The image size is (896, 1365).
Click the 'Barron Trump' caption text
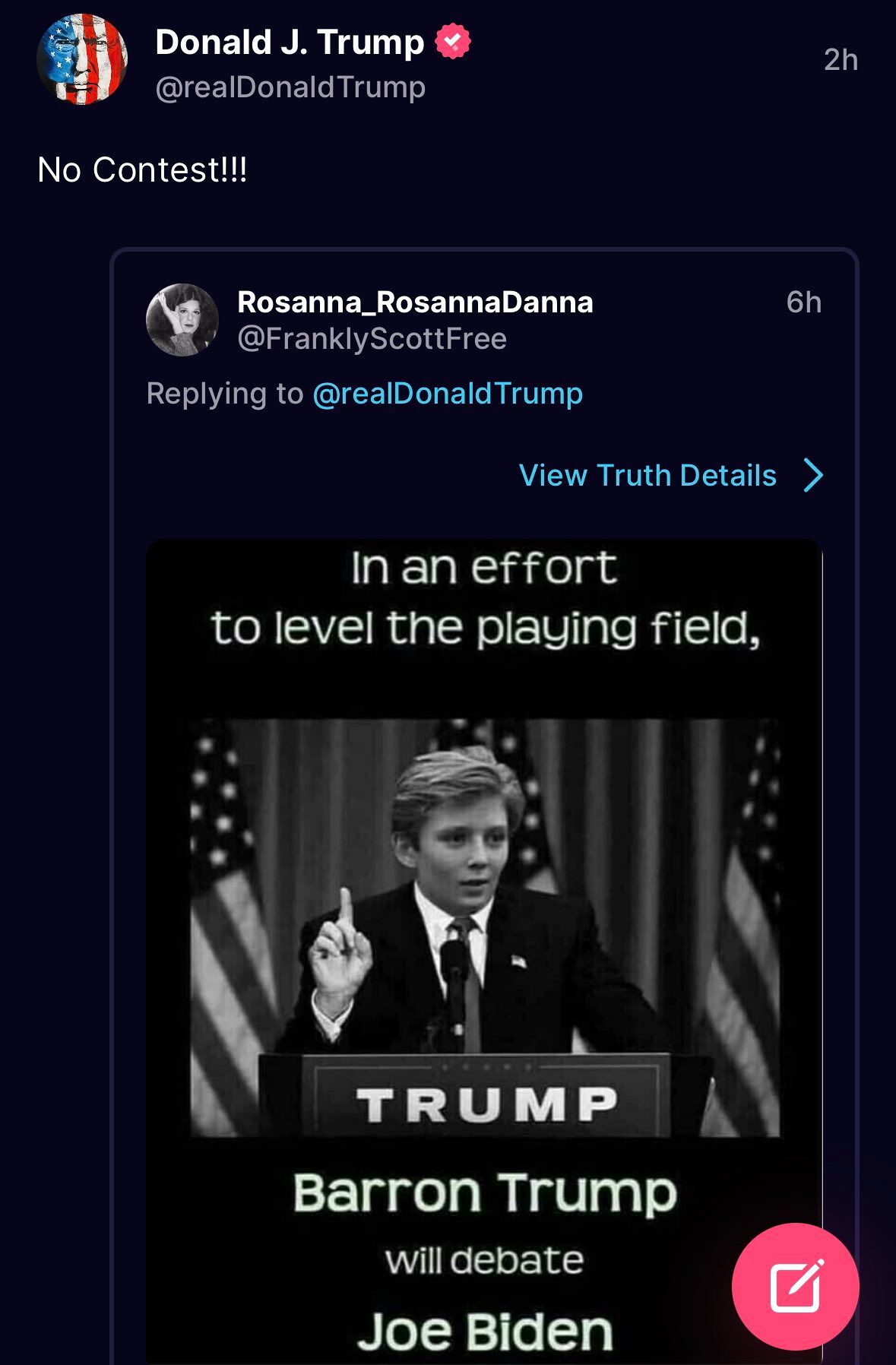(485, 1192)
